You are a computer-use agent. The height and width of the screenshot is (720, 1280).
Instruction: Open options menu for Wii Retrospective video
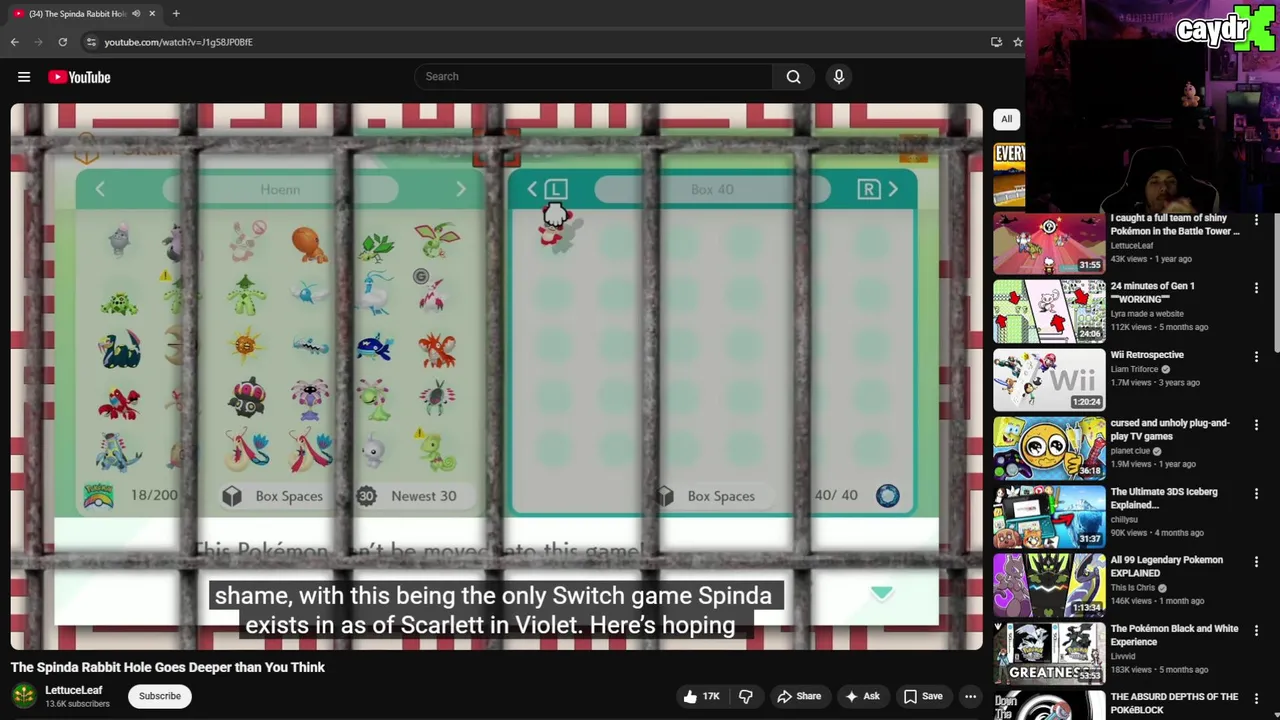(x=1256, y=356)
